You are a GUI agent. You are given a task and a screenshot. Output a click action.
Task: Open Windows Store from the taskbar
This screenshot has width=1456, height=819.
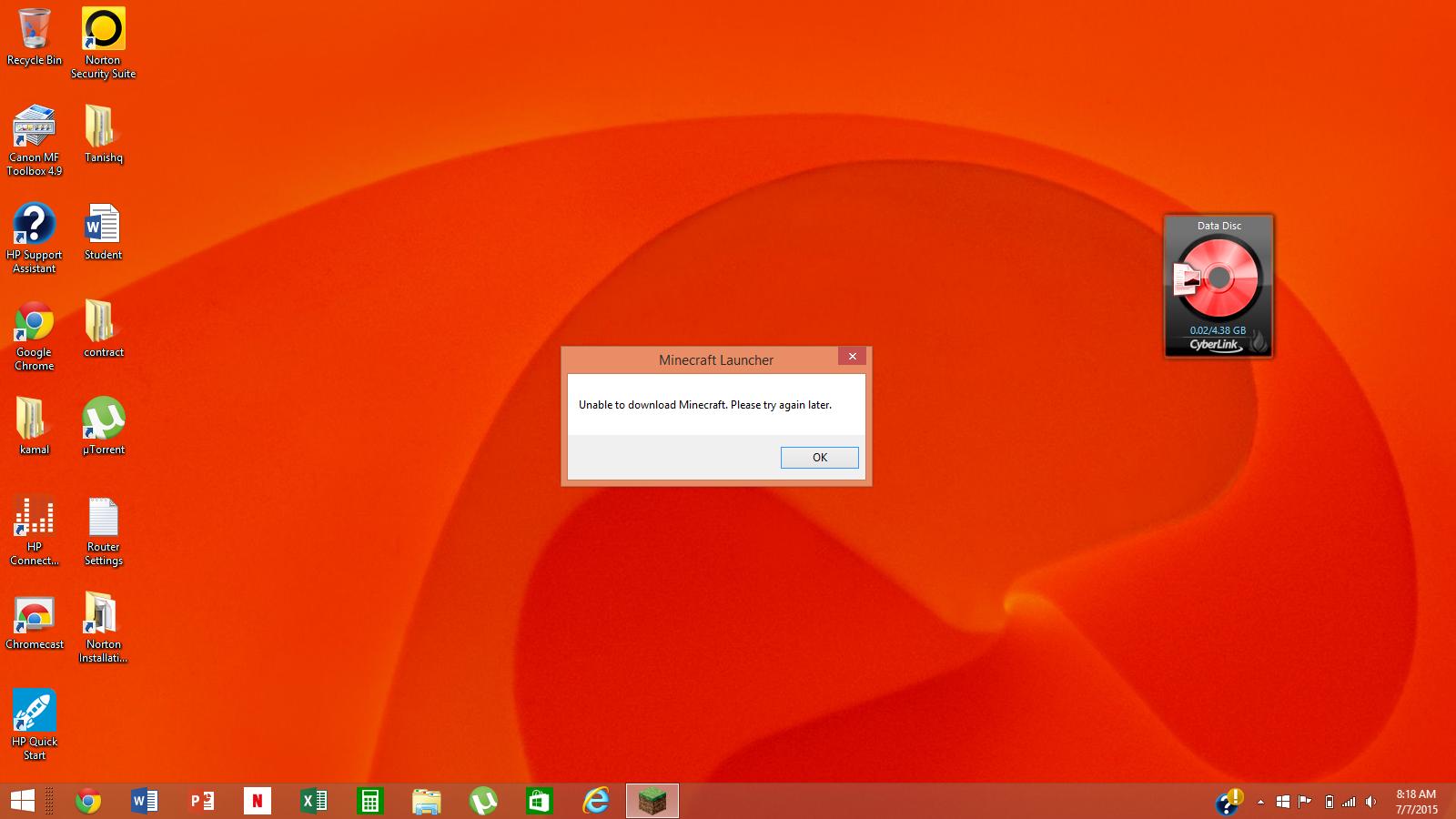[540, 802]
